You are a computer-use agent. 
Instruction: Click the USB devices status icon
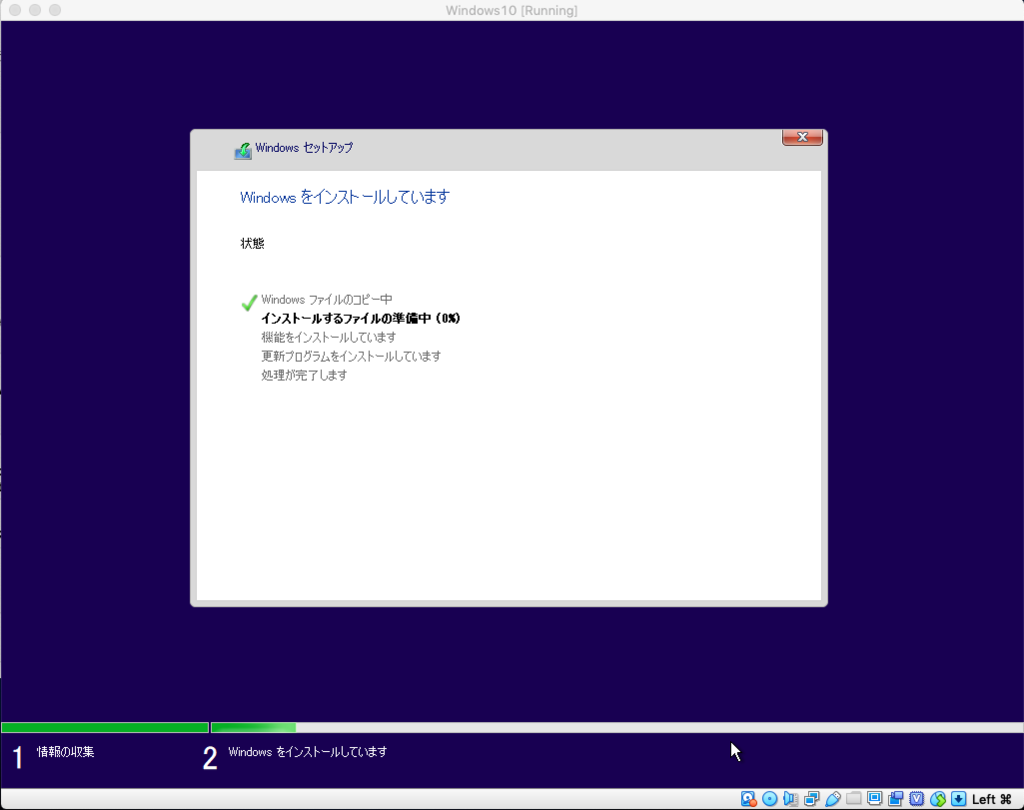click(x=833, y=799)
